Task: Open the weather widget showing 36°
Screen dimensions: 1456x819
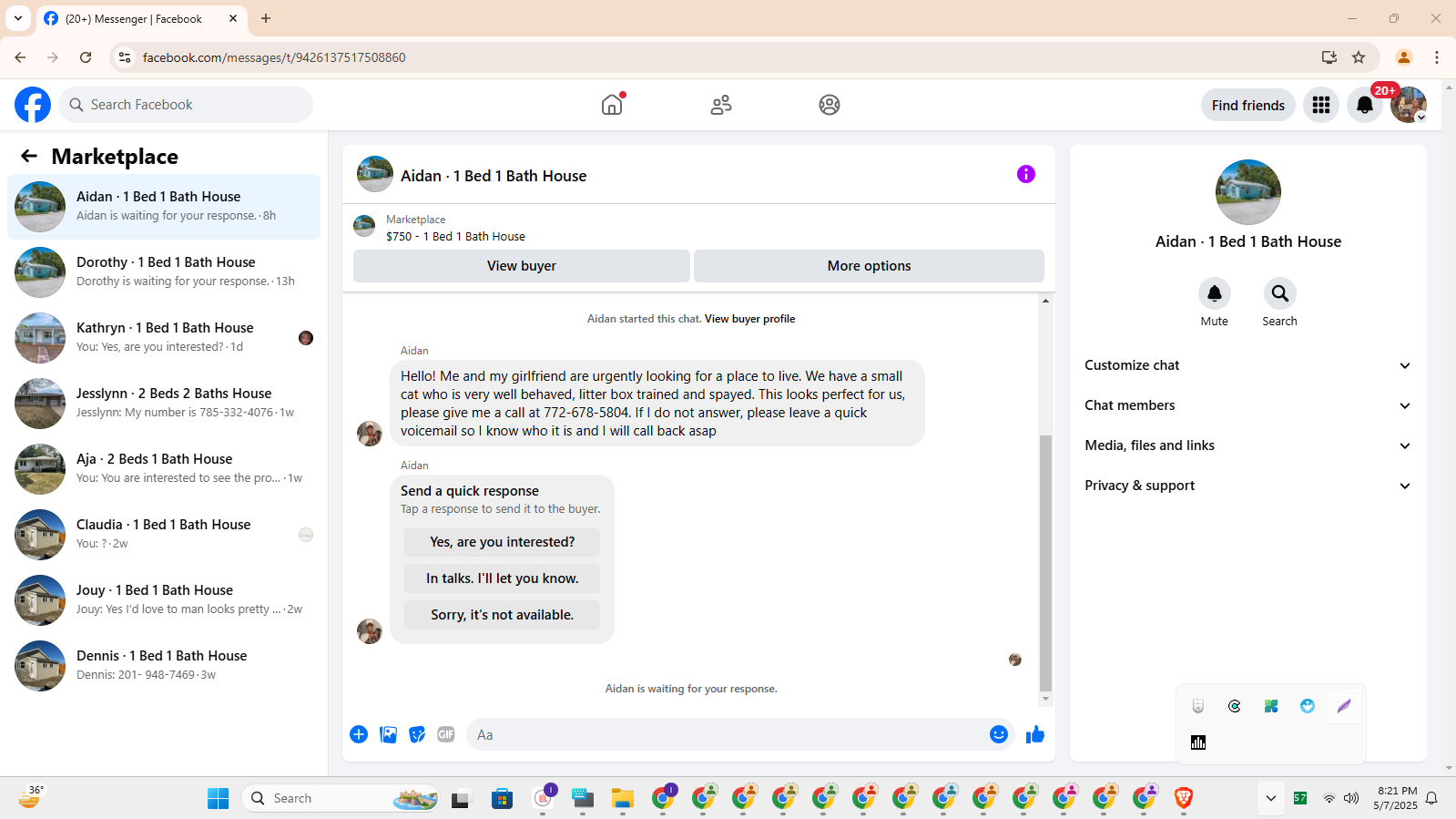Action: click(x=31, y=797)
